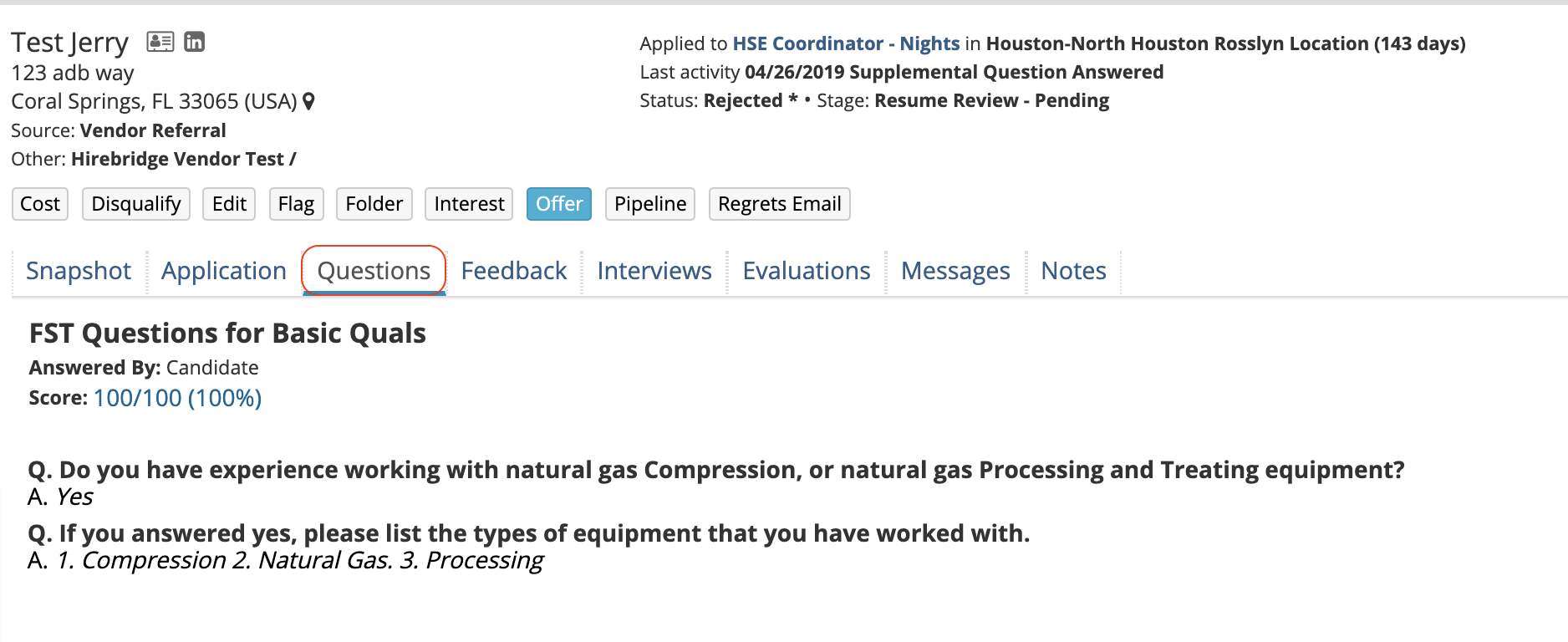Viewport: 1568px width, 642px height.
Task: Send a Regrets Email
Action: coord(779,204)
